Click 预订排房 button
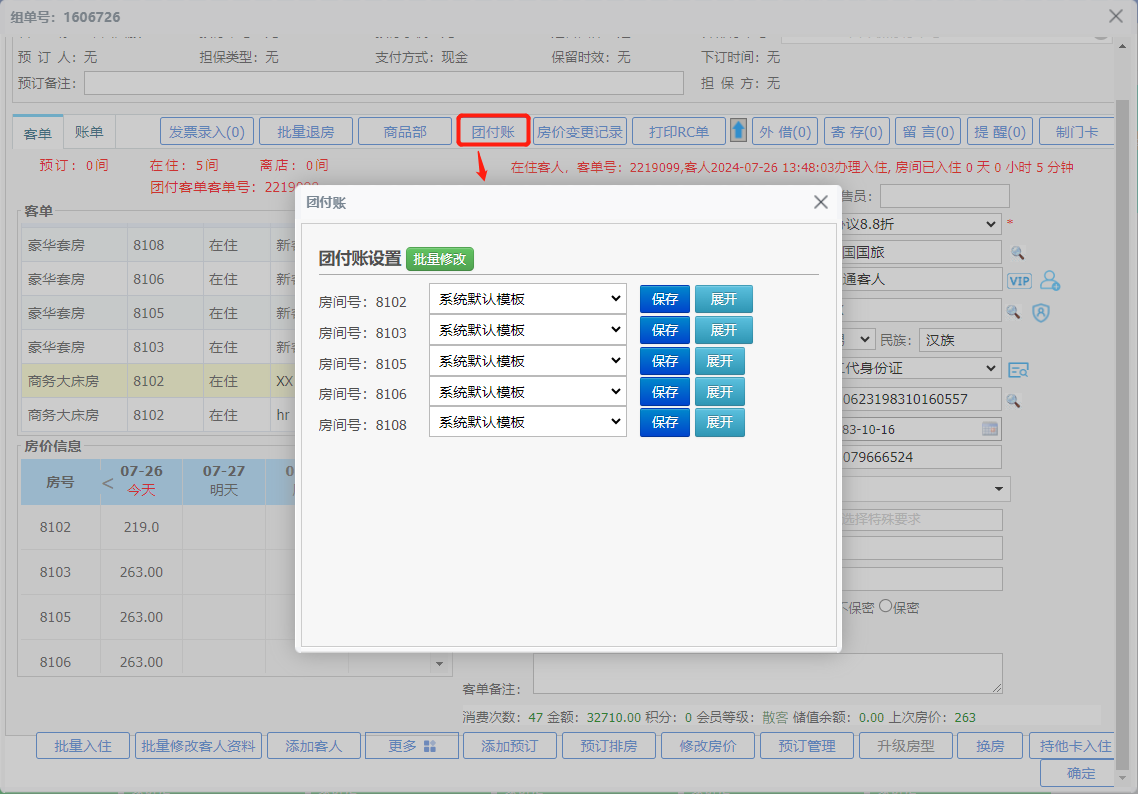Screen dimensions: 1138x794 (x=609, y=746)
